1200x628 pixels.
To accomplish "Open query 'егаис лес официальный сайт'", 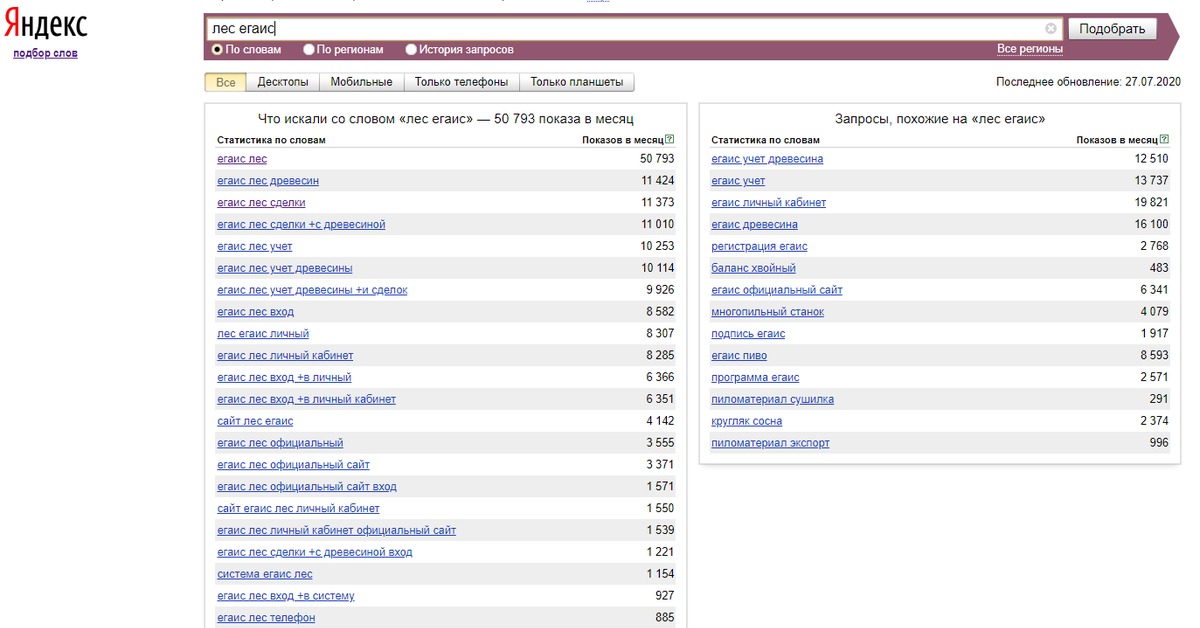I will click(293, 465).
